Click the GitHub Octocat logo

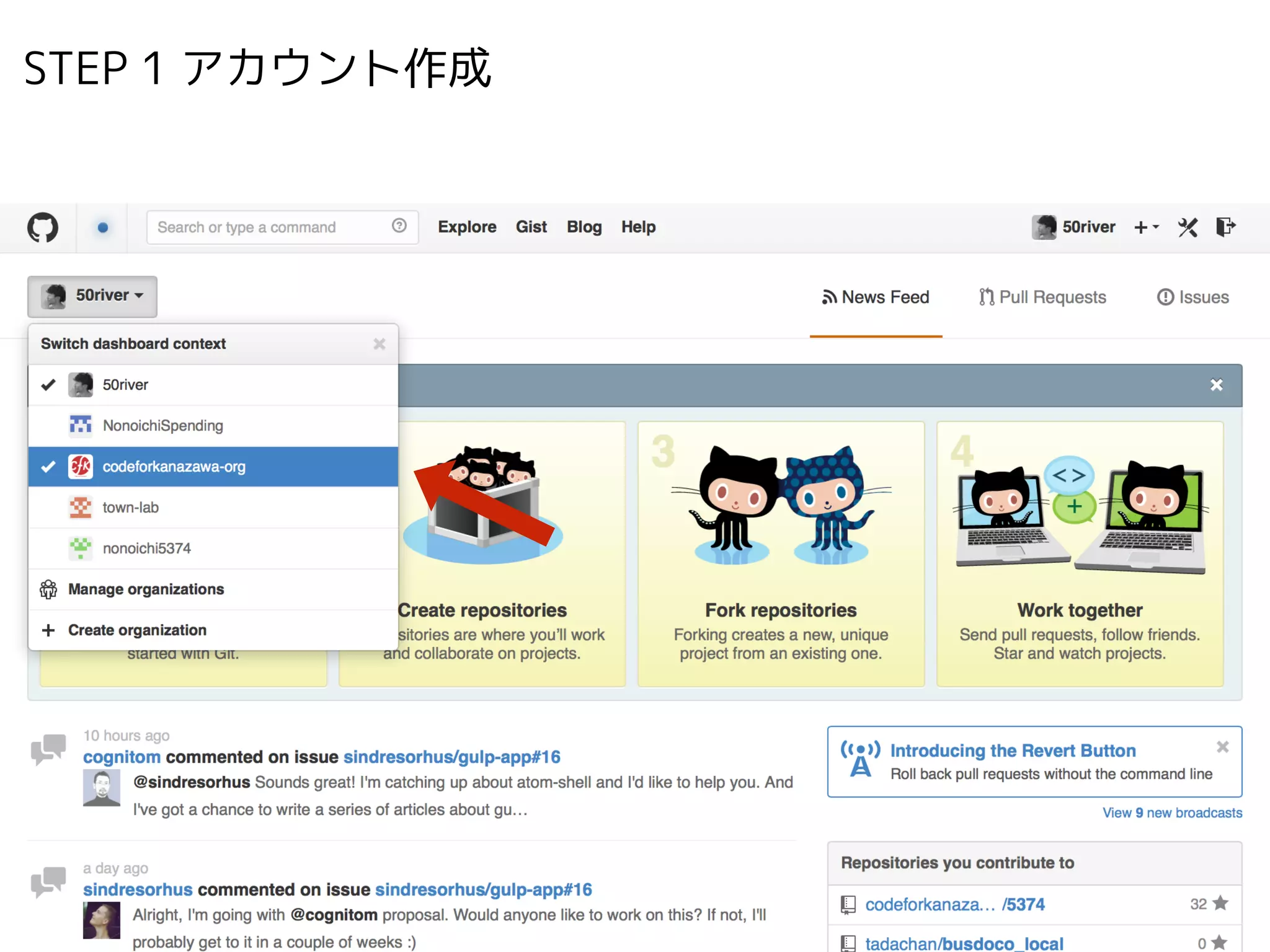pyautogui.click(x=42, y=227)
